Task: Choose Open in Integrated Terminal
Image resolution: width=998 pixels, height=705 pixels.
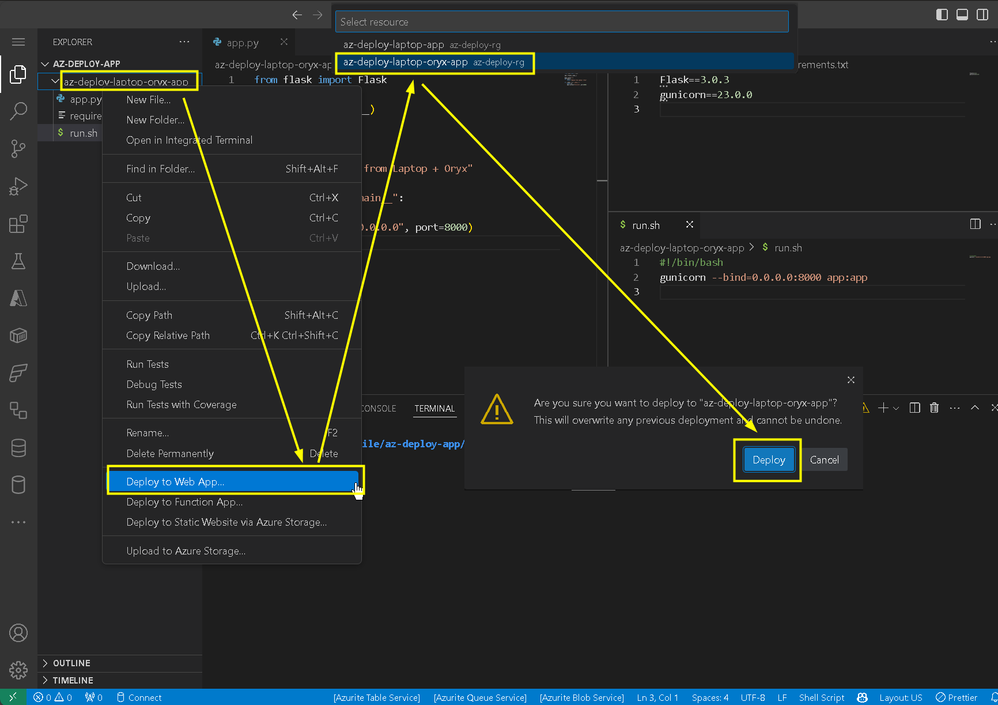Action: click(233, 140)
